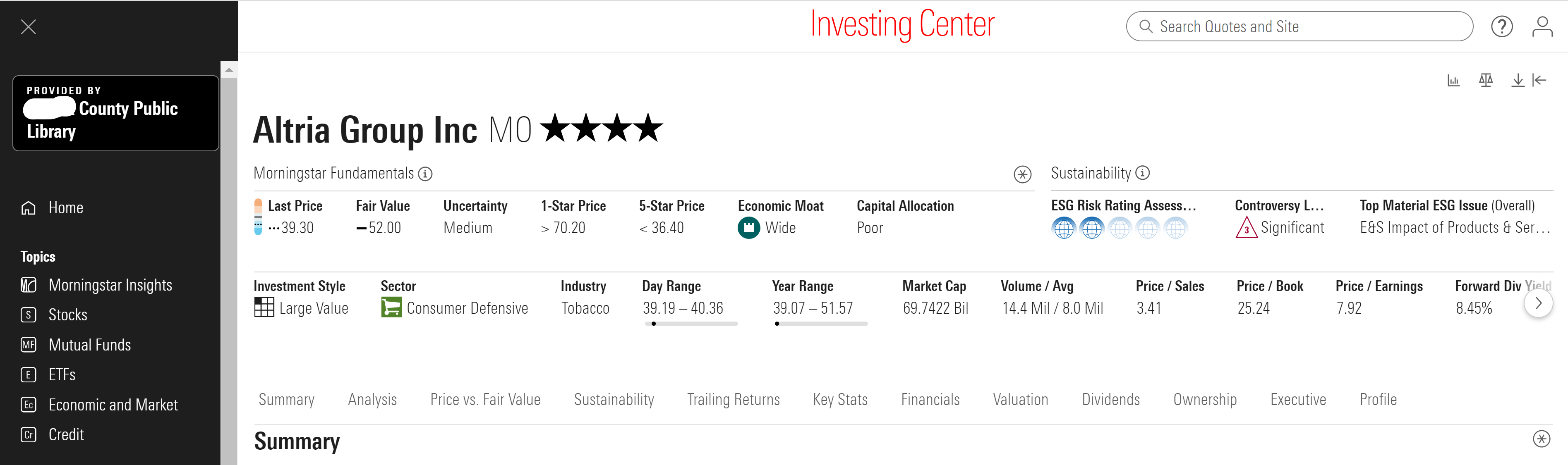Toggle the Summary section asterisk circle button
The height and width of the screenshot is (465, 1568).
point(1541,439)
